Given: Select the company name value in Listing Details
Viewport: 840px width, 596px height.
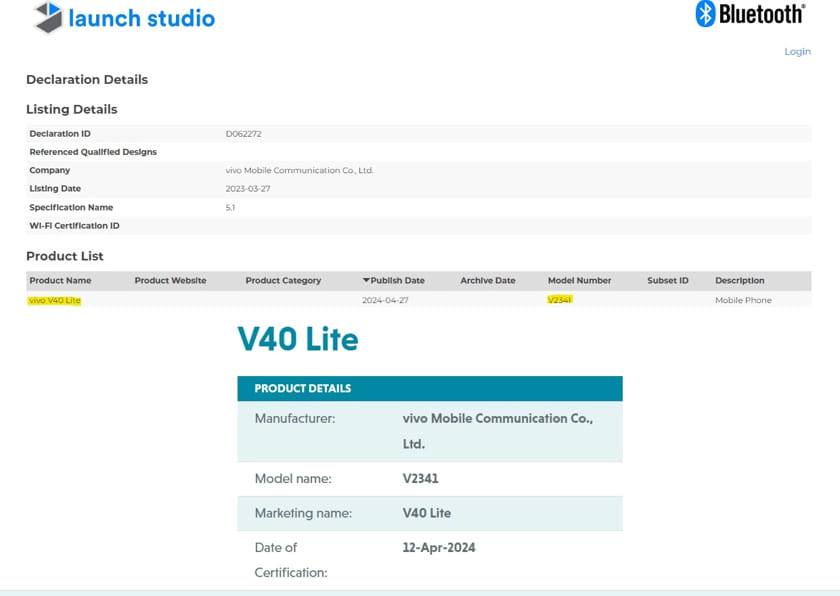Looking at the screenshot, I should click(299, 170).
